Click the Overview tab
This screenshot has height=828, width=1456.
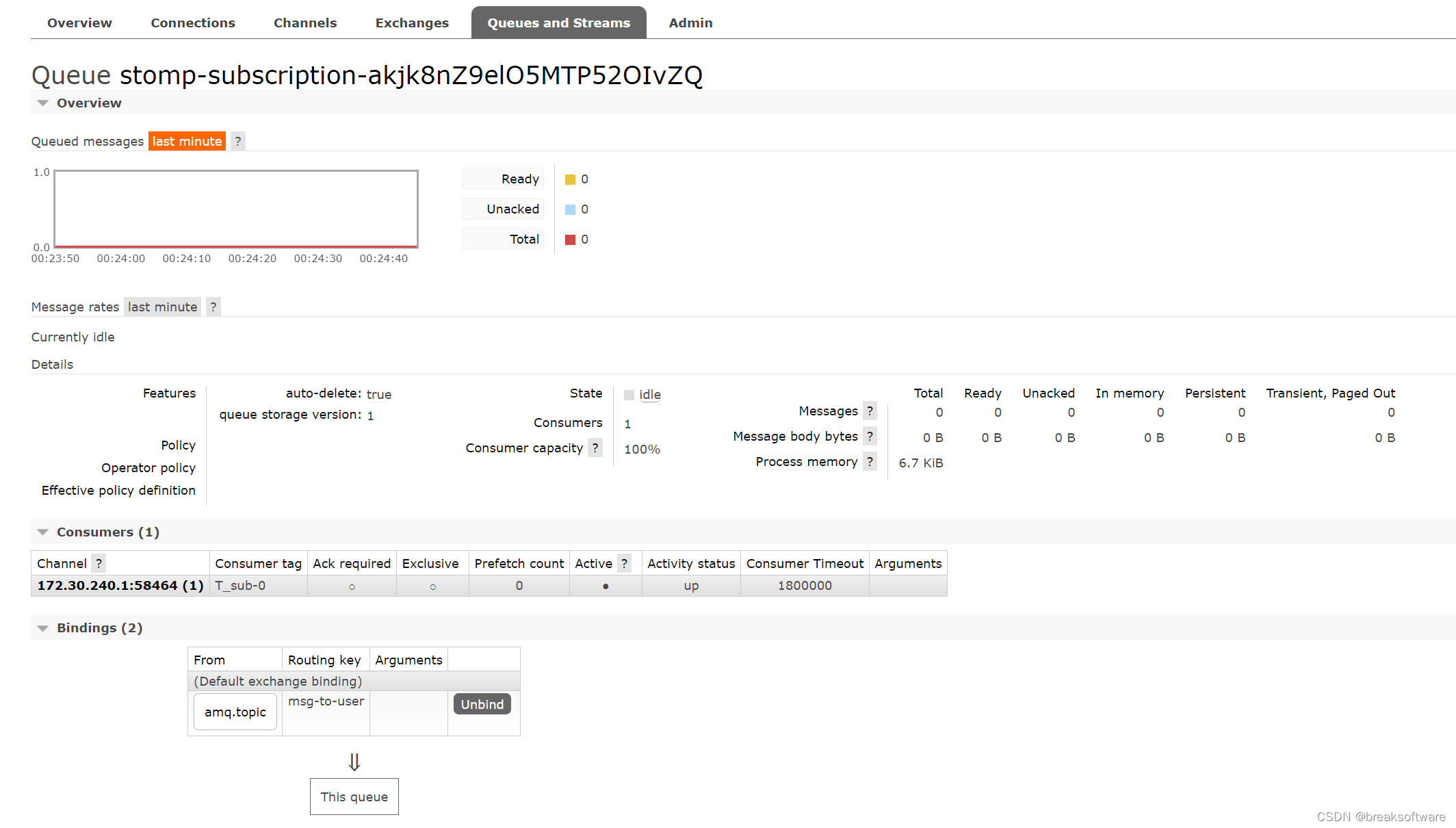point(78,22)
